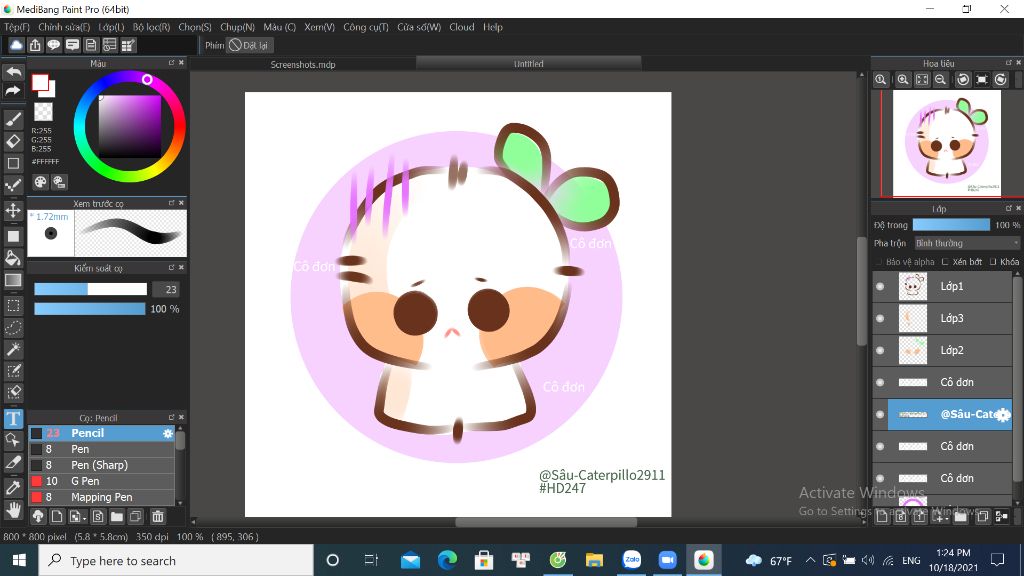Image resolution: width=1024 pixels, height=576 pixels.
Task: Choose the Gradient tool
Action: [13, 280]
